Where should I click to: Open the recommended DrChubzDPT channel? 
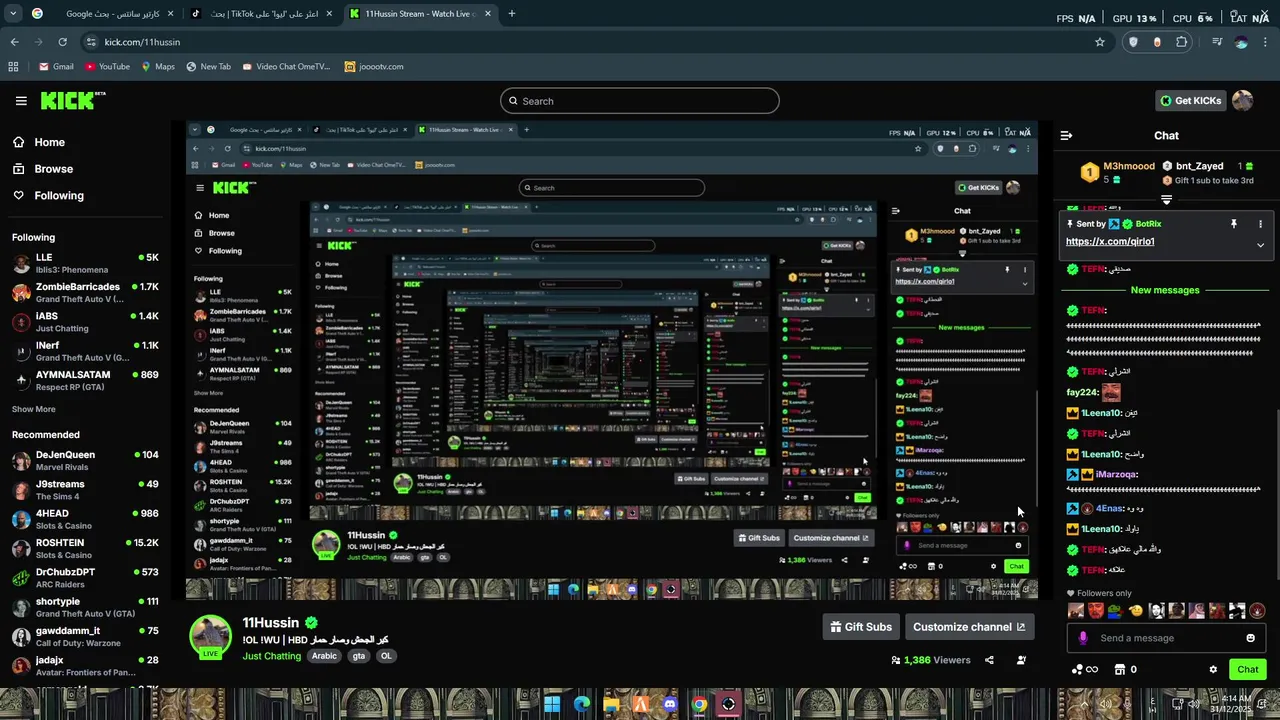[x=85, y=578]
